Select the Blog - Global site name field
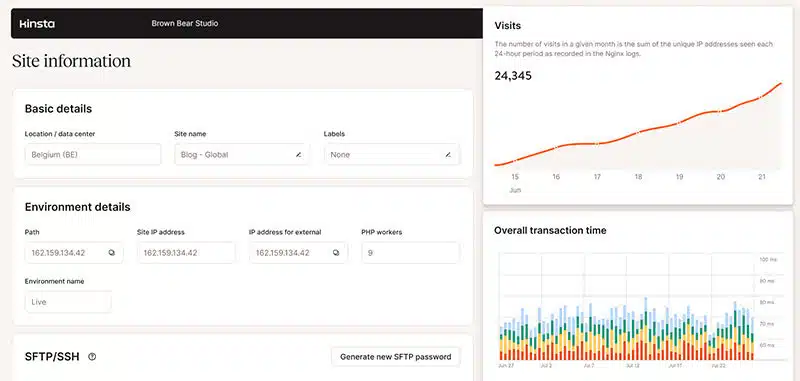 (242, 155)
